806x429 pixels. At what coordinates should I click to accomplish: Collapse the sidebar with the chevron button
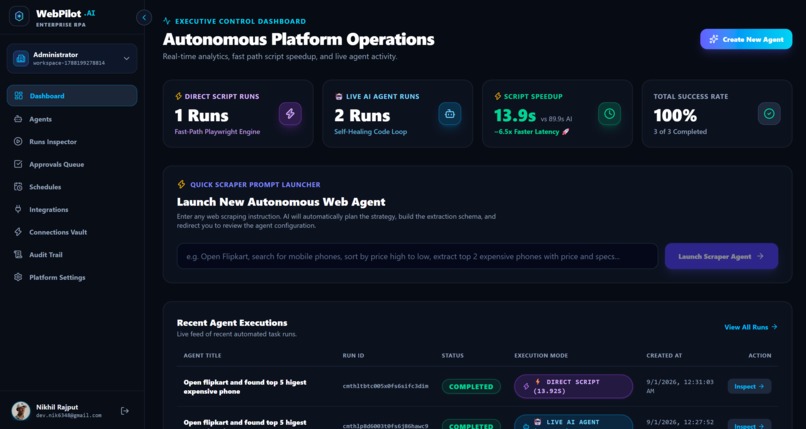144,17
